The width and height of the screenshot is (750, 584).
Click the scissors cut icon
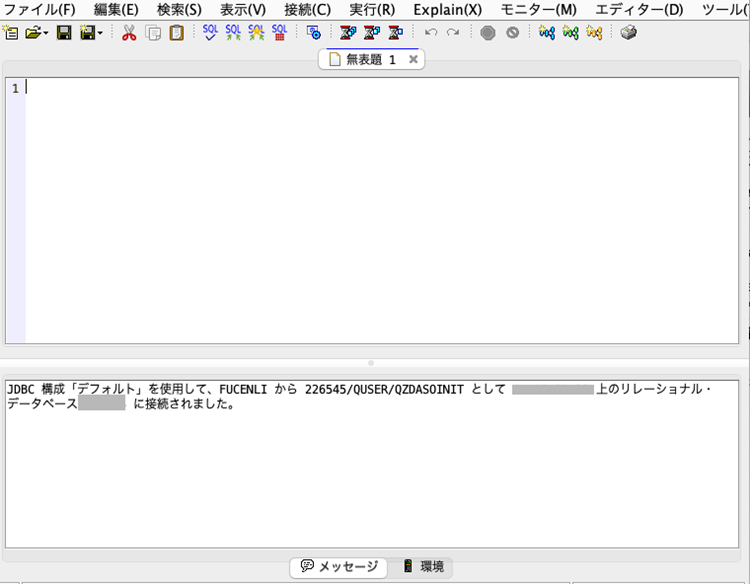(129, 33)
